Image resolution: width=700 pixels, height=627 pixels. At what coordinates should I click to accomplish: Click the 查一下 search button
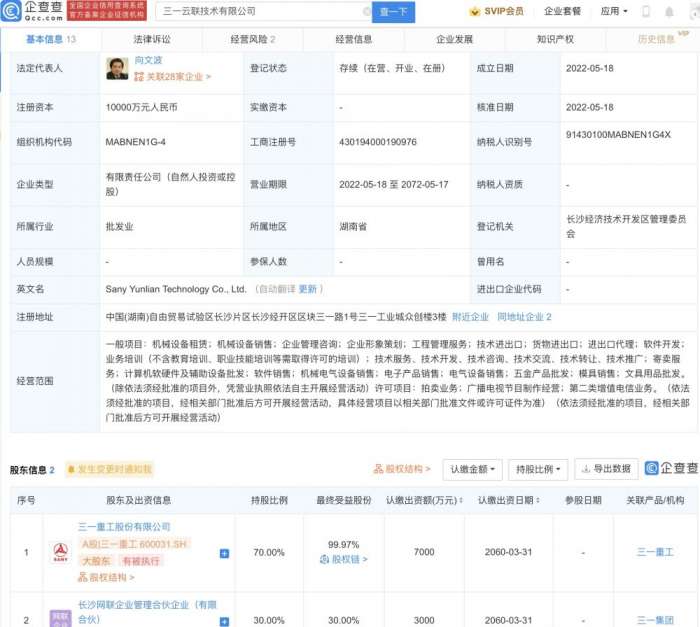click(394, 12)
